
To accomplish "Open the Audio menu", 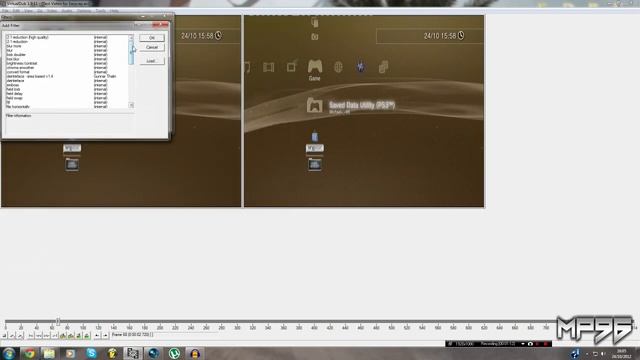I will tap(67, 11).
